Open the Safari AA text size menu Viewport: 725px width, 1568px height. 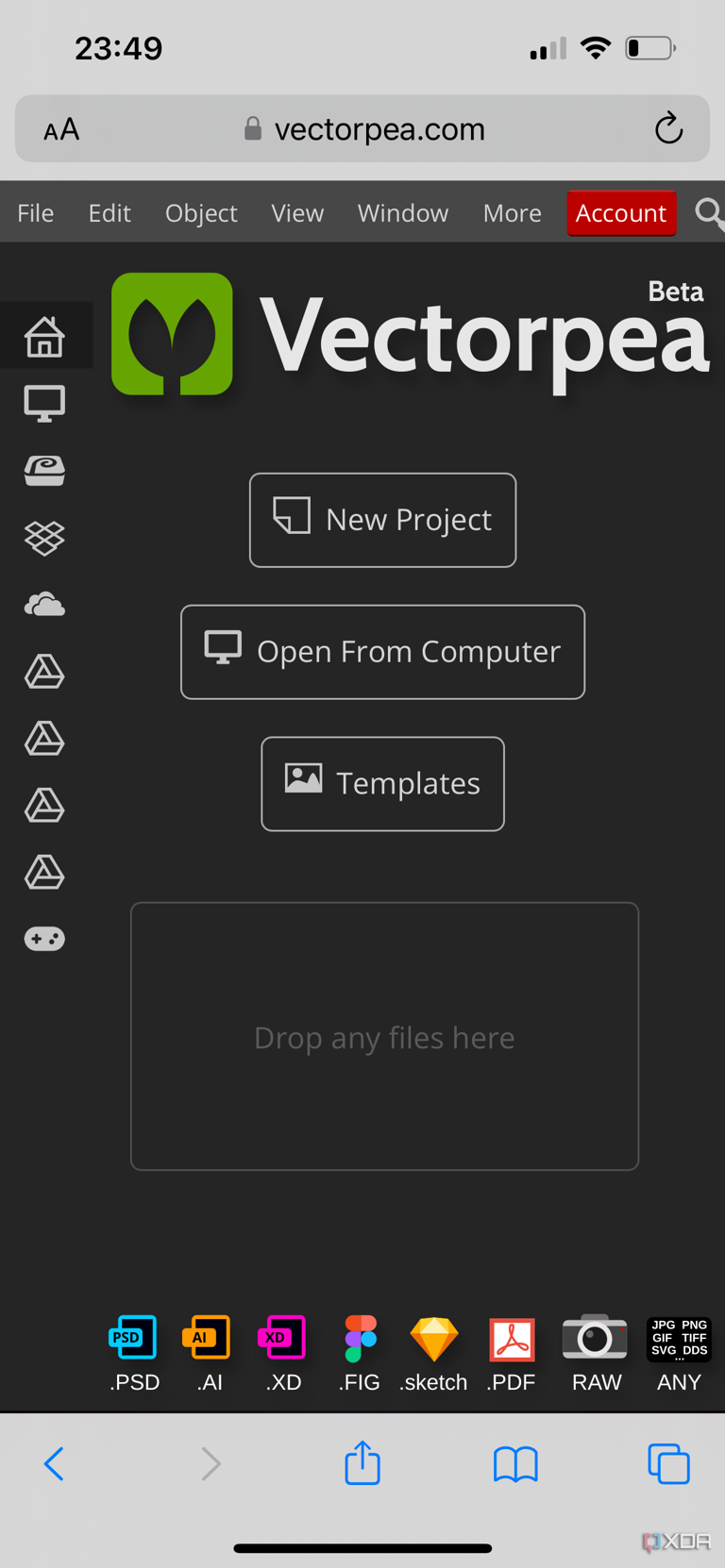(x=61, y=129)
